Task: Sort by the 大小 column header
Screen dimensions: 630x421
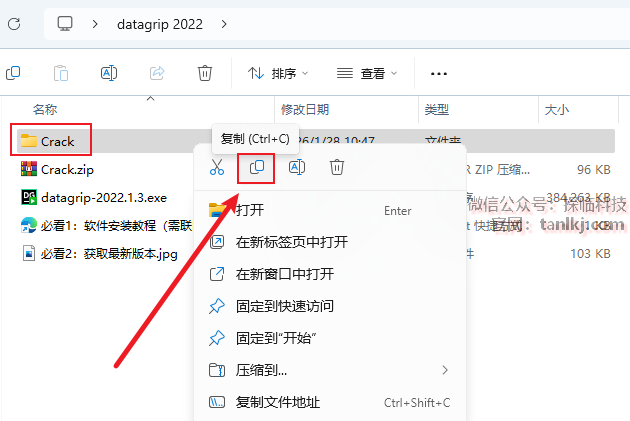Action: click(556, 109)
